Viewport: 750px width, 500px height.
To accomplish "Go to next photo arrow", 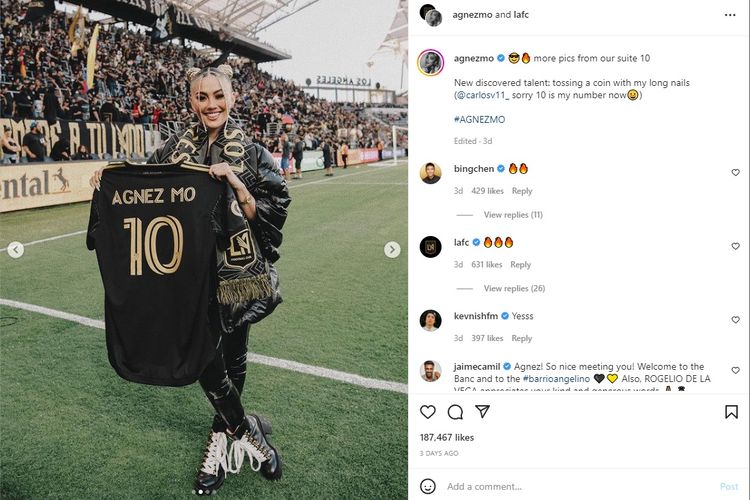I will tap(392, 249).
